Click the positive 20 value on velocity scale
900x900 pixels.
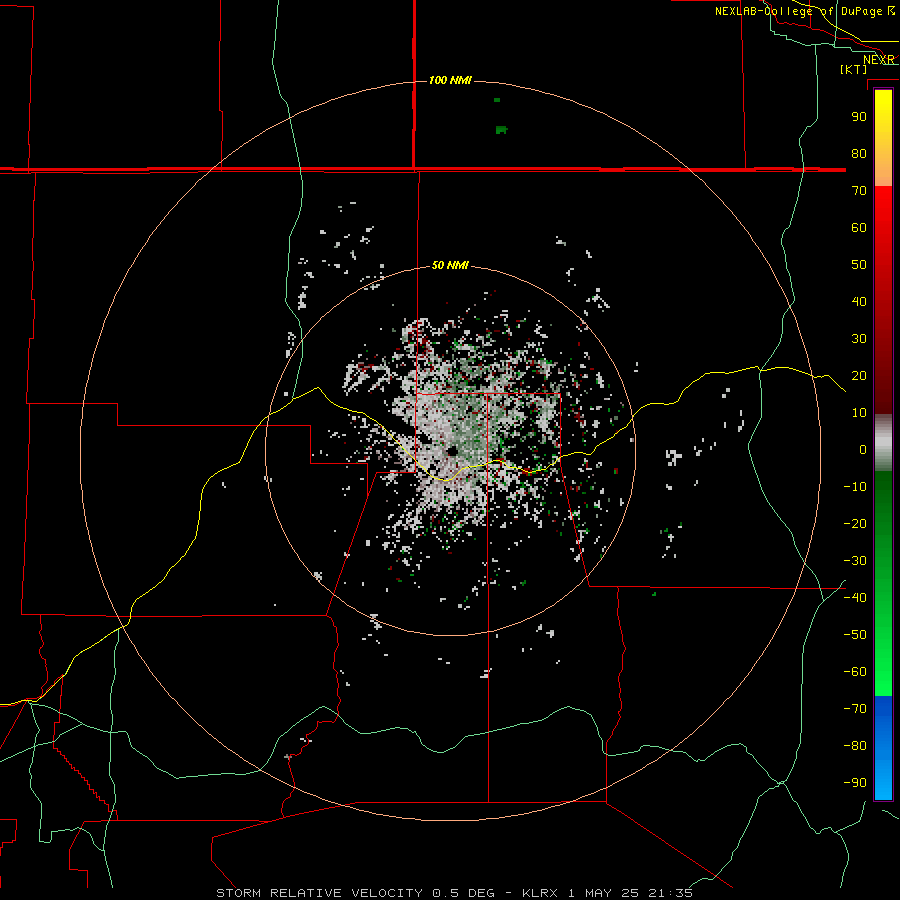tap(859, 375)
